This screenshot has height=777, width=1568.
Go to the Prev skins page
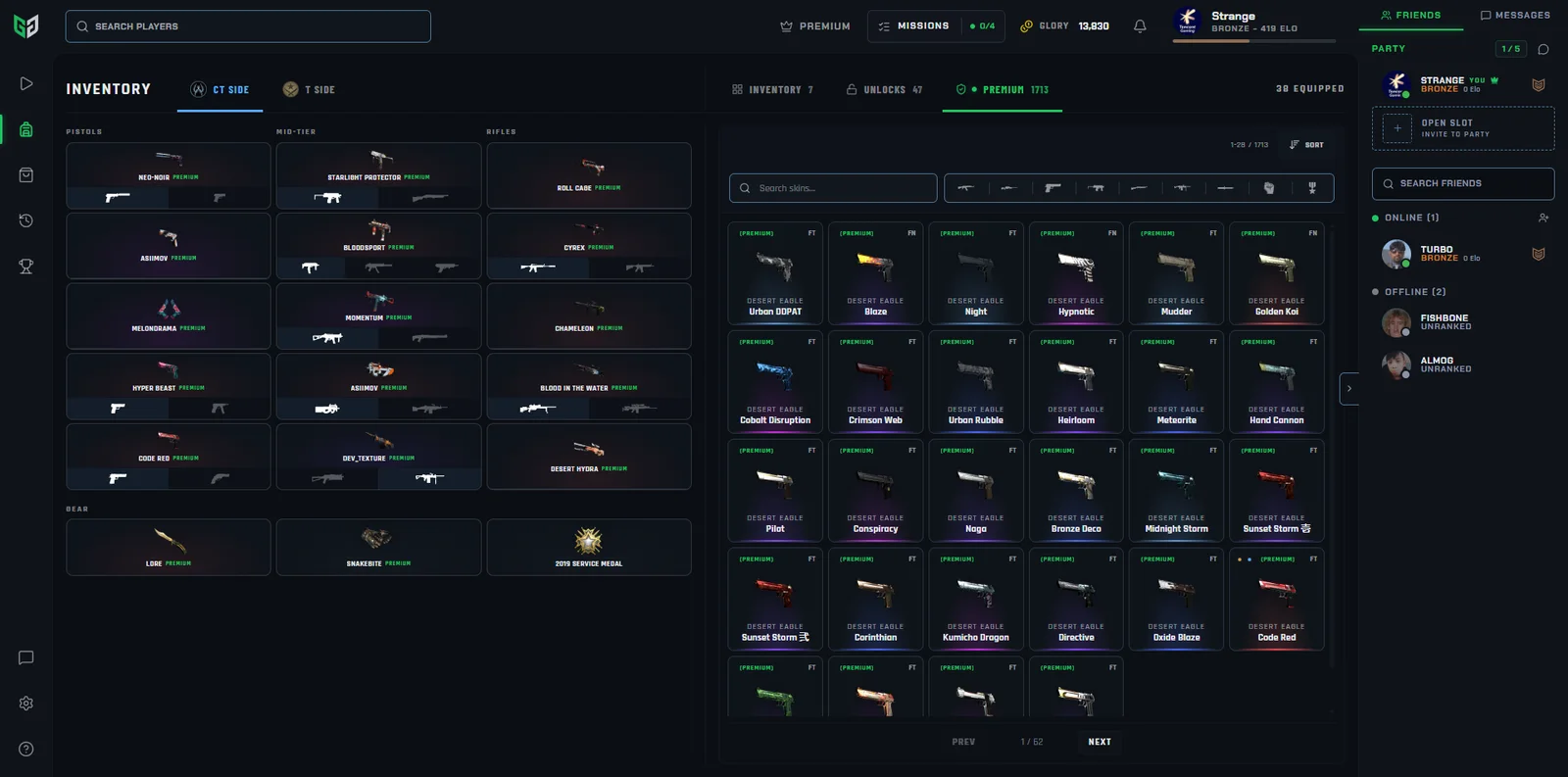pyautogui.click(x=963, y=742)
